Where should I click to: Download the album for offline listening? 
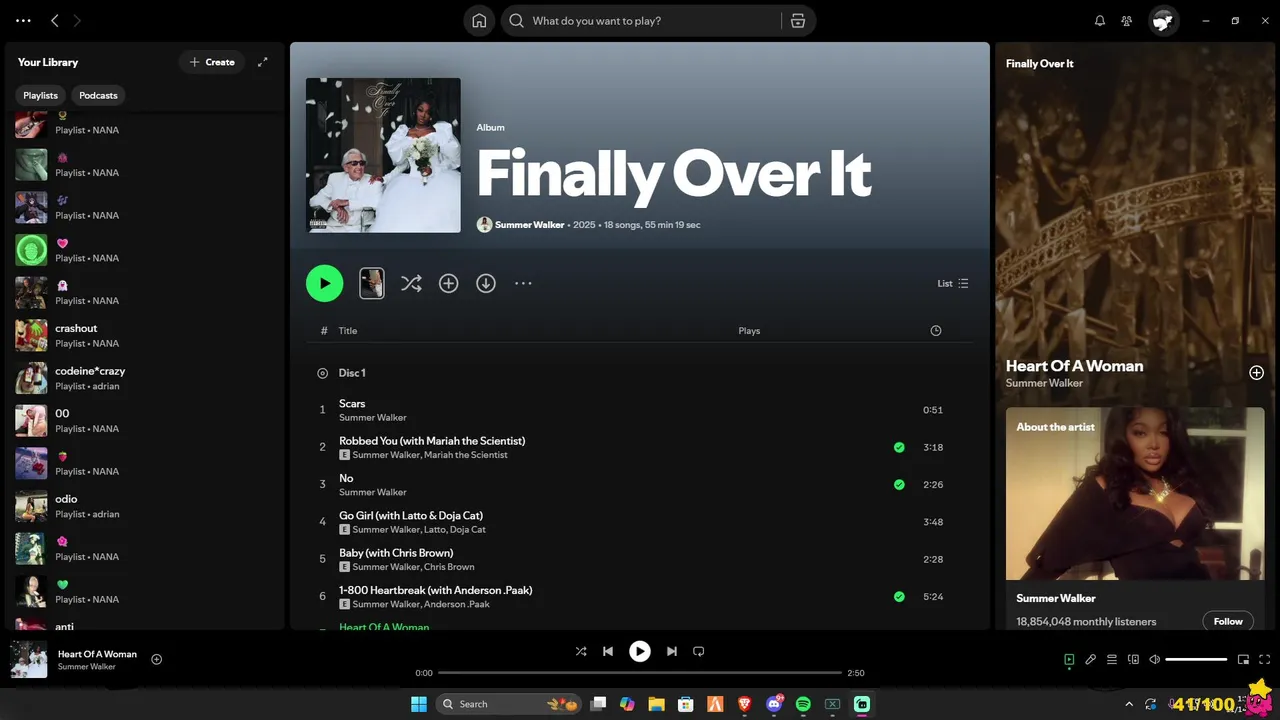486,283
